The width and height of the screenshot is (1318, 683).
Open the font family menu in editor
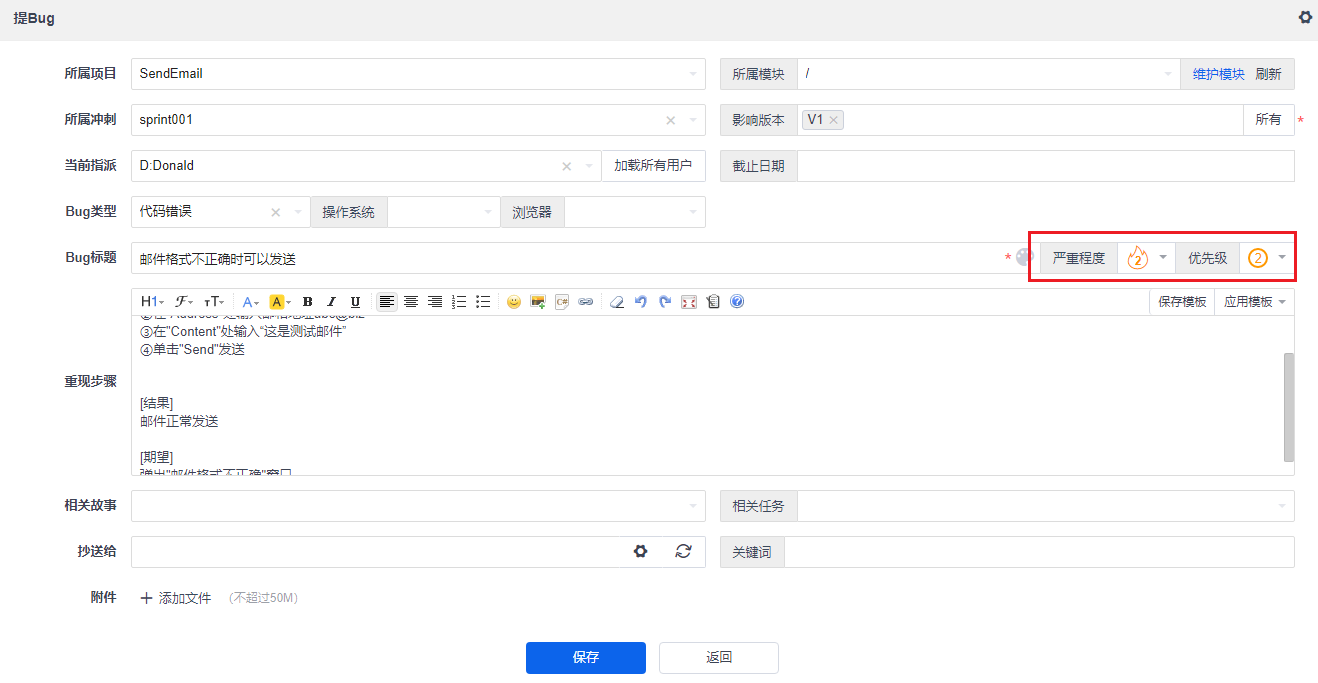(x=184, y=301)
